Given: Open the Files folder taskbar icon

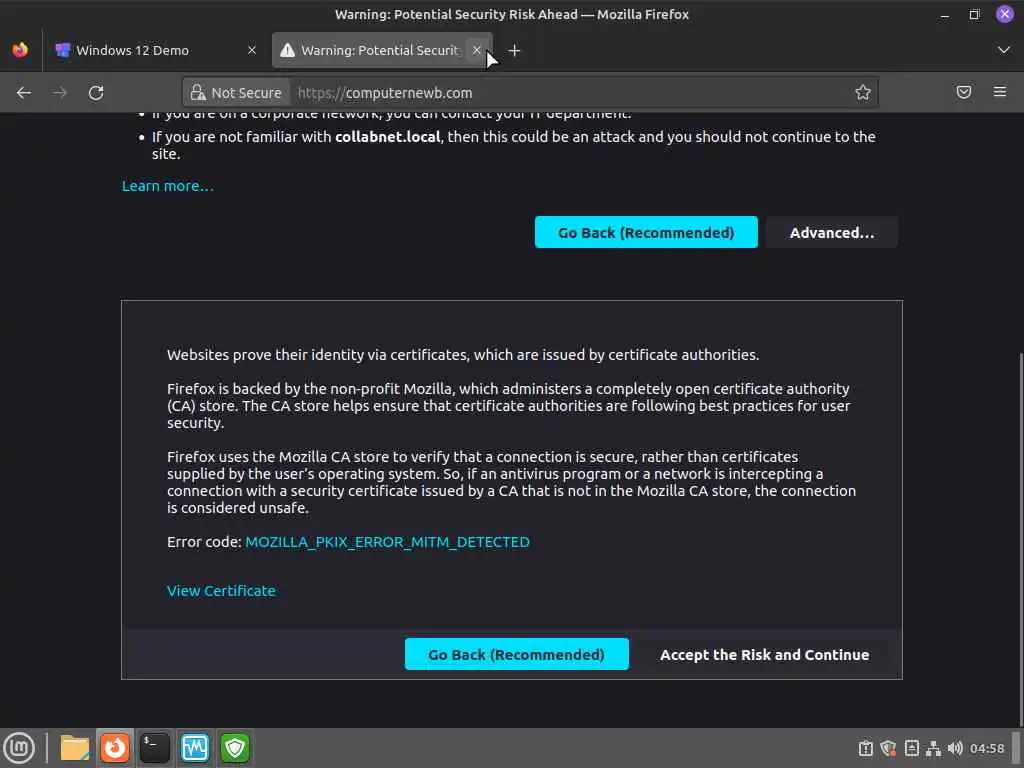Looking at the screenshot, I should point(74,748).
